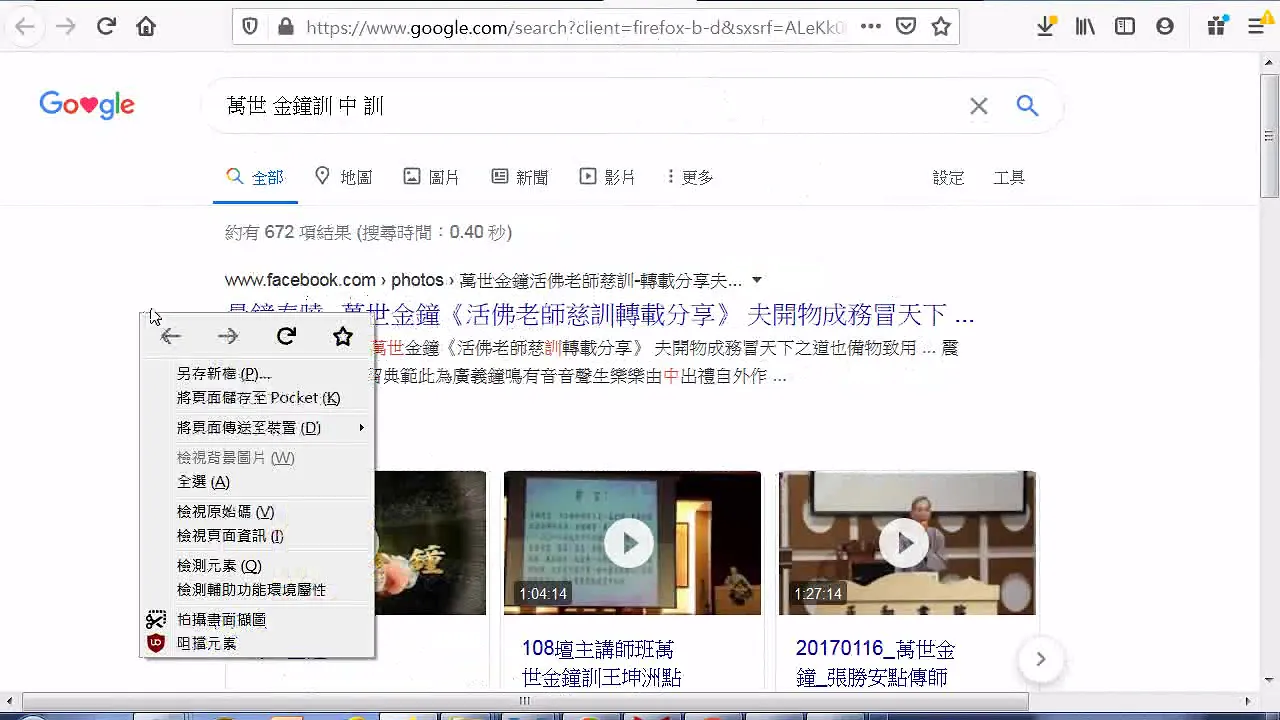Reload the page with the toolbar refresh icon

[106, 27]
